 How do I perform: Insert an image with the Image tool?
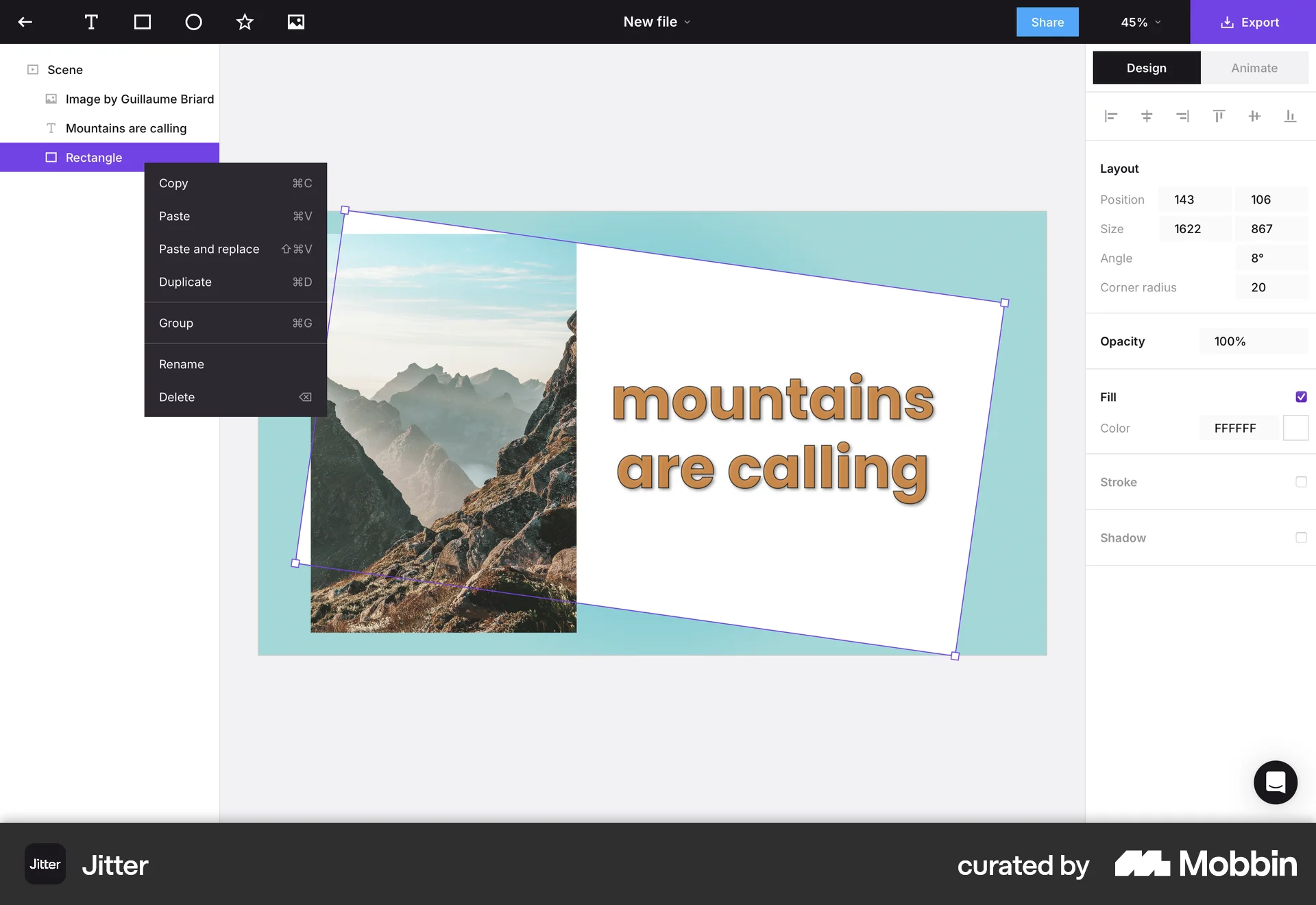296,21
